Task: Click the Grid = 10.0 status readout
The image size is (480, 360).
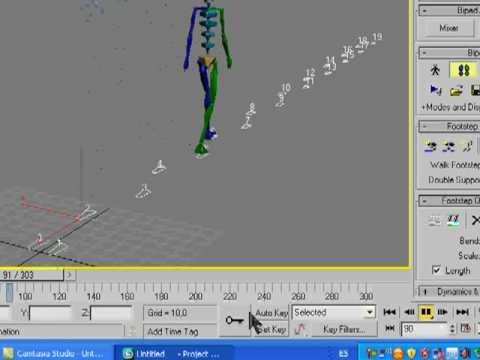Action: tap(180, 313)
